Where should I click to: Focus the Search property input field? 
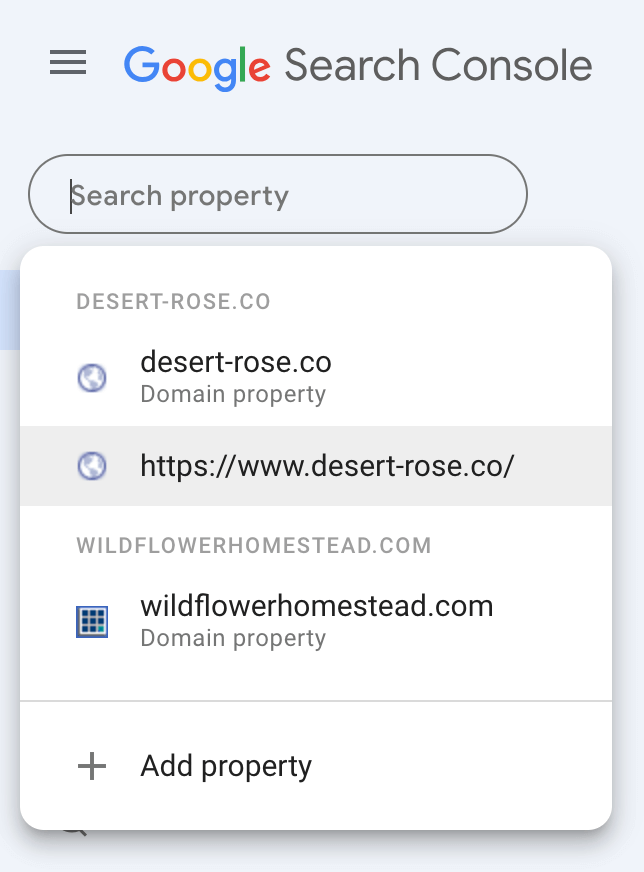coord(278,195)
